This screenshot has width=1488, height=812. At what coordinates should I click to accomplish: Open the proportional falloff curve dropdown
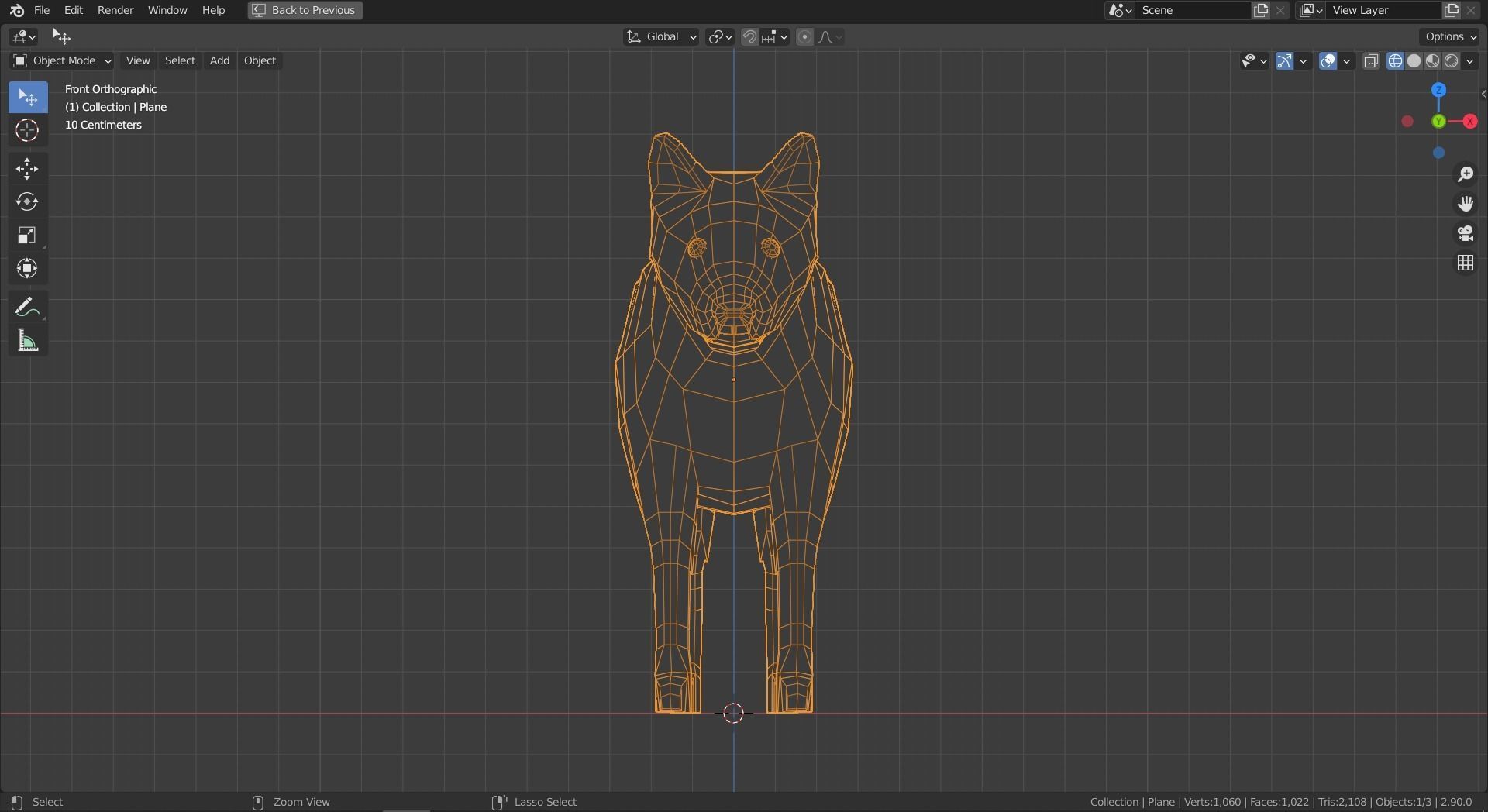[x=829, y=36]
